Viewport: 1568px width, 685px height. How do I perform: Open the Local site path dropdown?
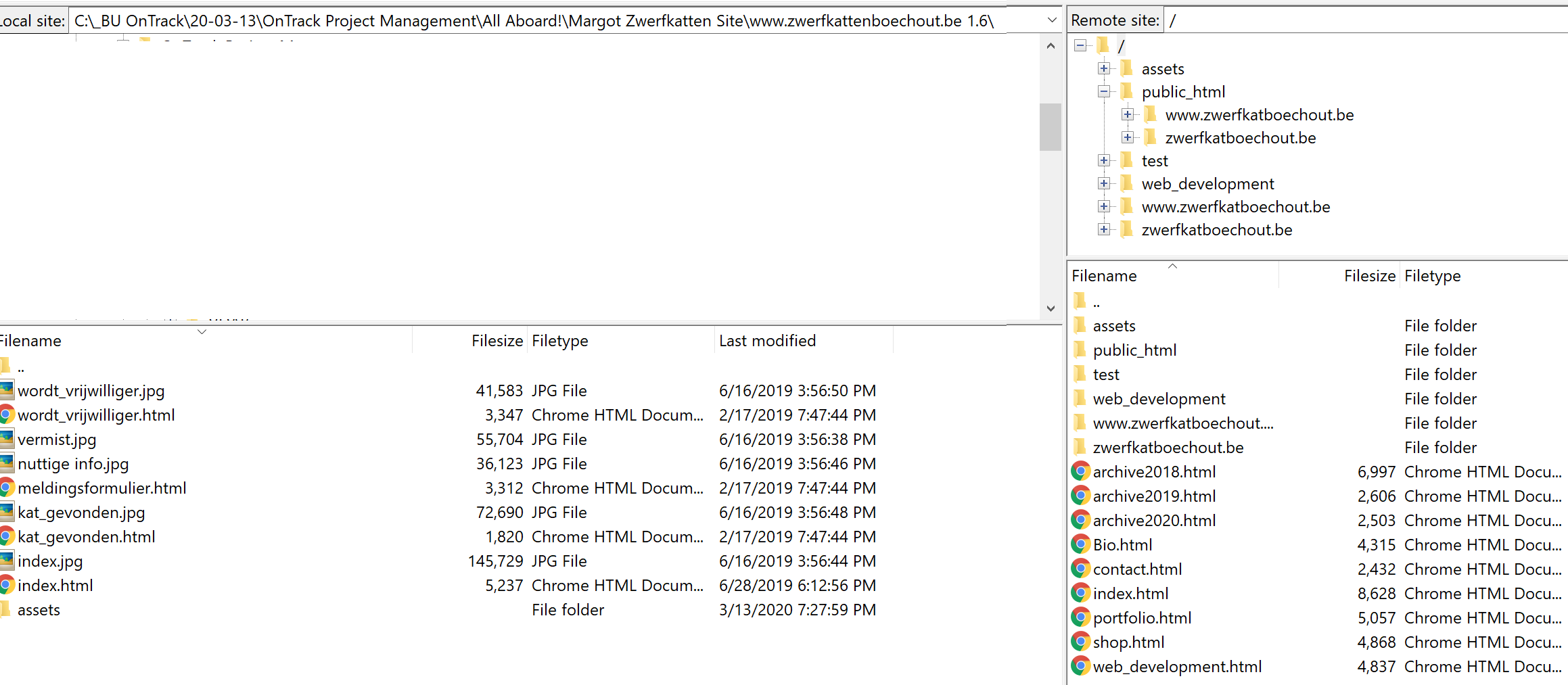click(1052, 20)
